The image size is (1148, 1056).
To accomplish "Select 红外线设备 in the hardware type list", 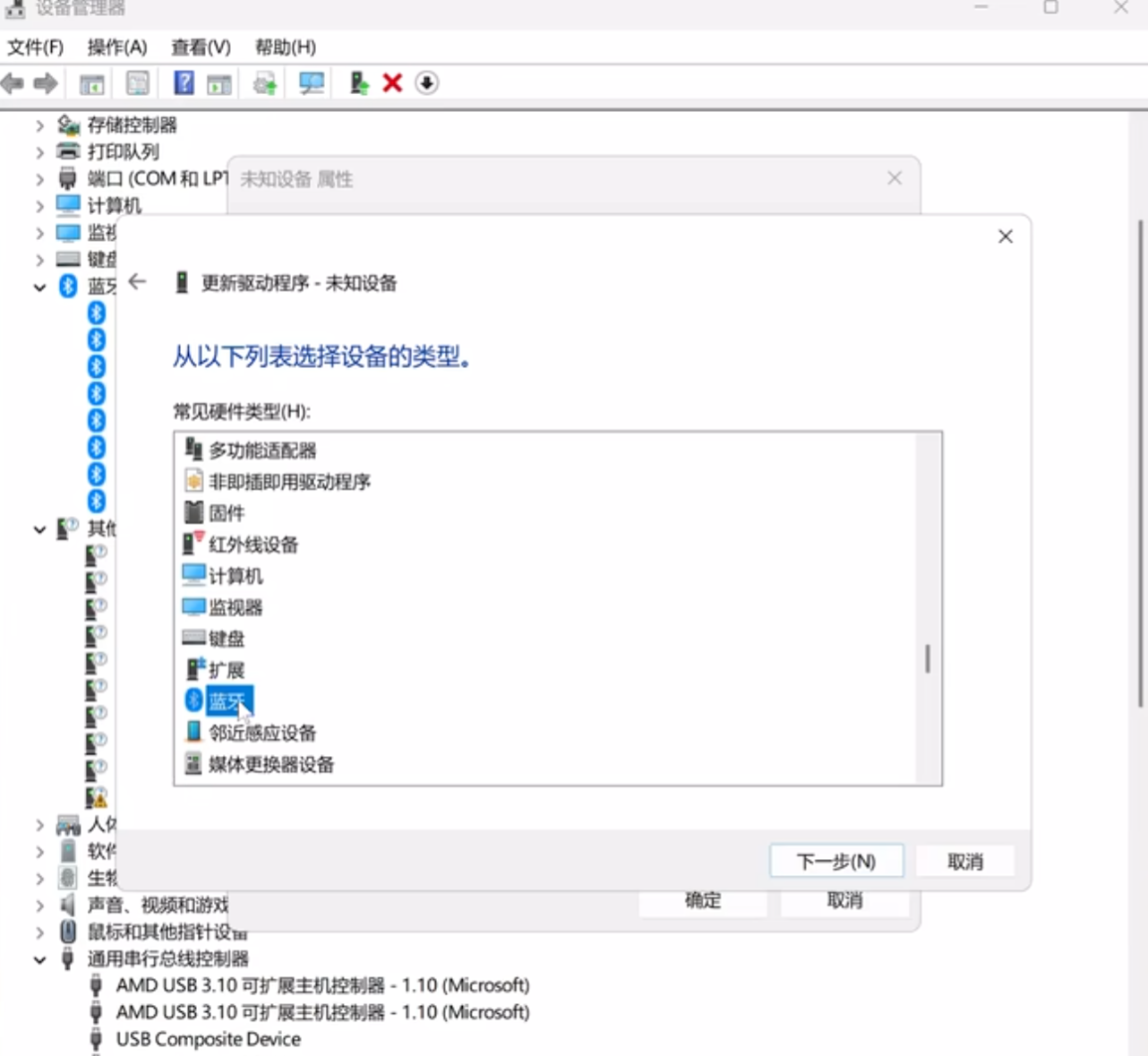I will (x=253, y=545).
